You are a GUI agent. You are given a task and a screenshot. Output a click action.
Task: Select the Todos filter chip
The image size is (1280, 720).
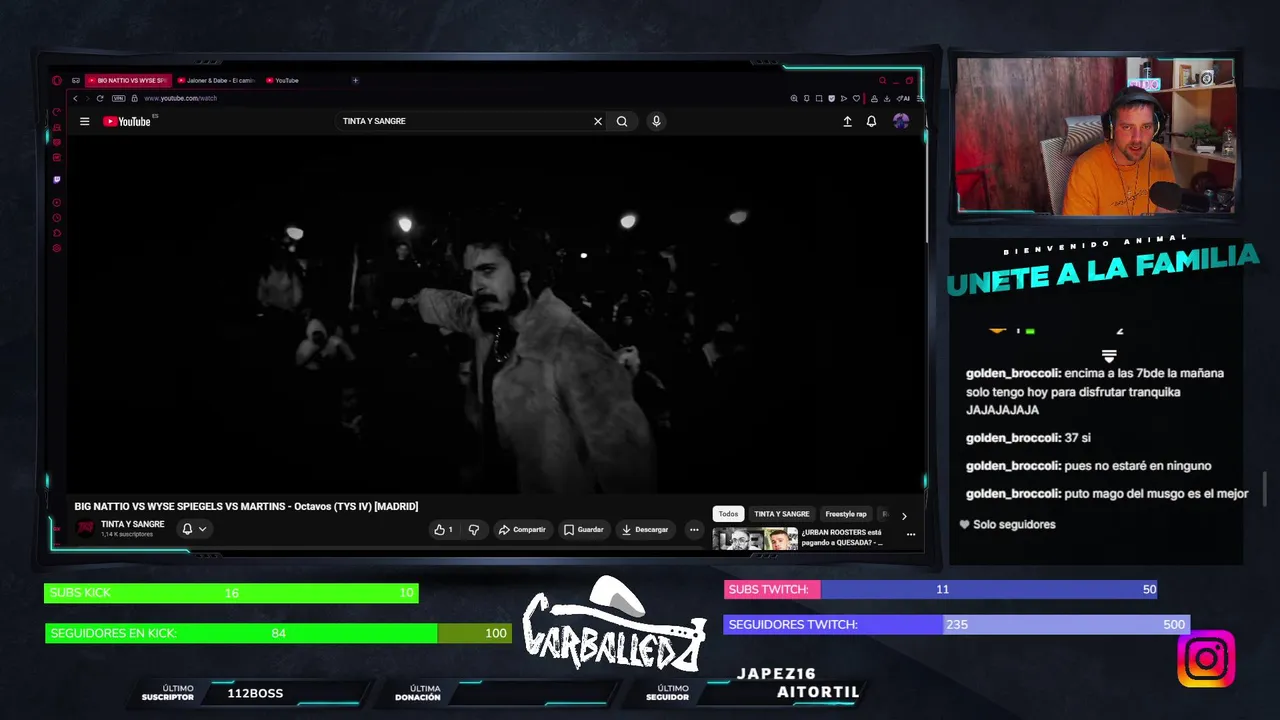(728, 514)
